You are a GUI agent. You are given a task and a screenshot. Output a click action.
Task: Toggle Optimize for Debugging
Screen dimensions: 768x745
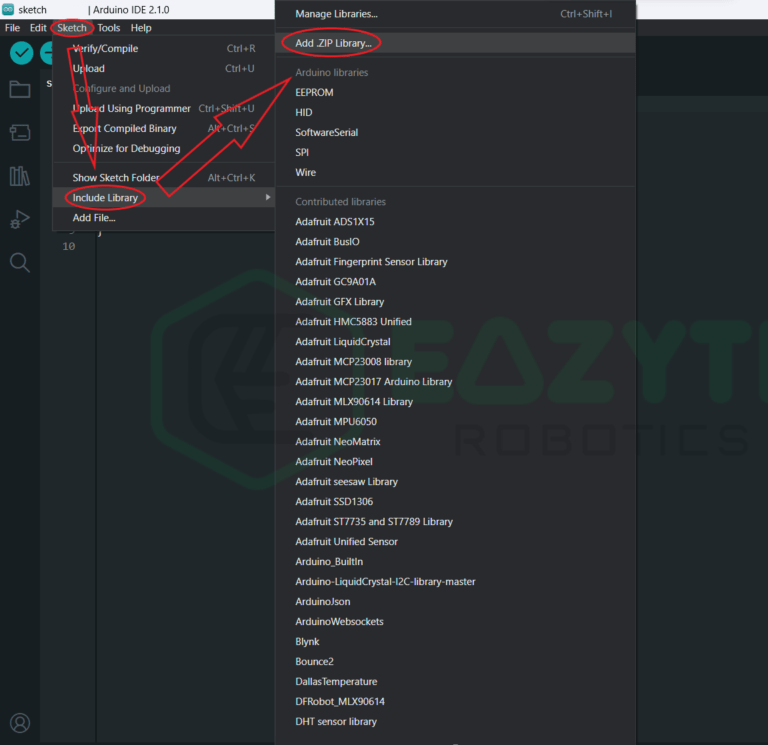pos(164,148)
